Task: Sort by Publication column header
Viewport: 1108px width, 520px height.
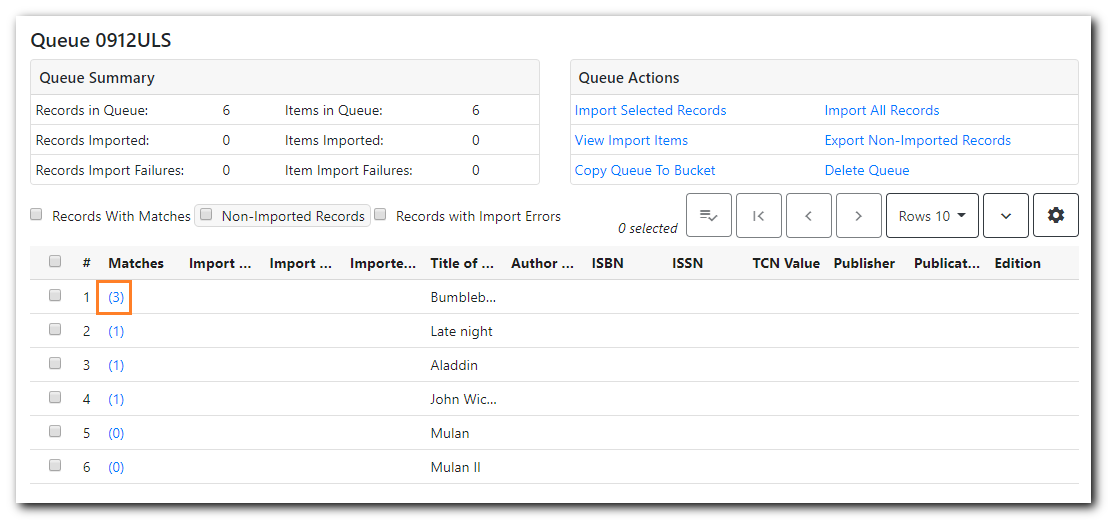Action: click(x=947, y=263)
